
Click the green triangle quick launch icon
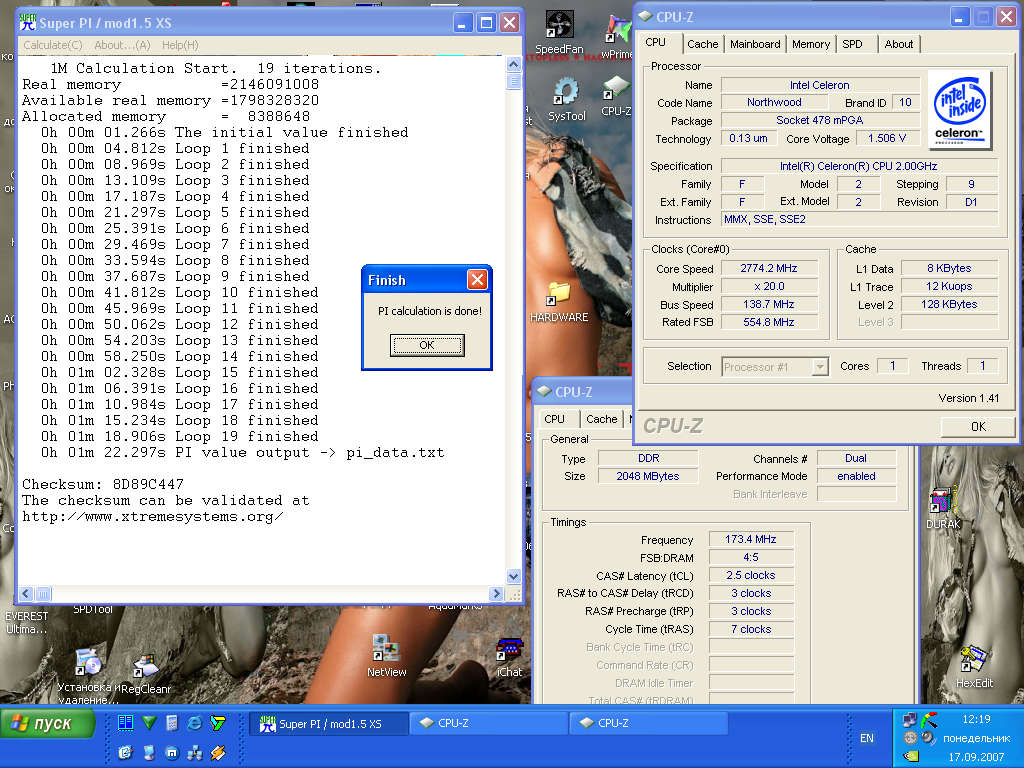[149, 722]
